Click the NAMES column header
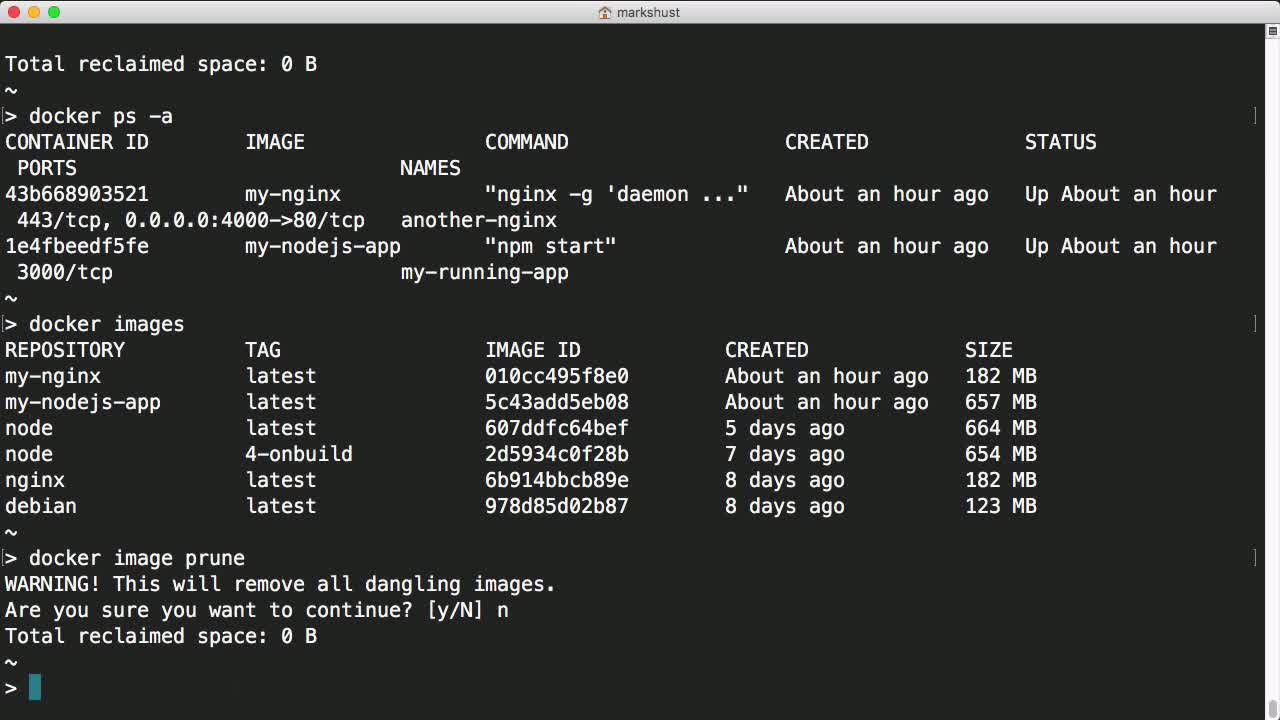This screenshot has width=1280, height=720. pos(431,168)
